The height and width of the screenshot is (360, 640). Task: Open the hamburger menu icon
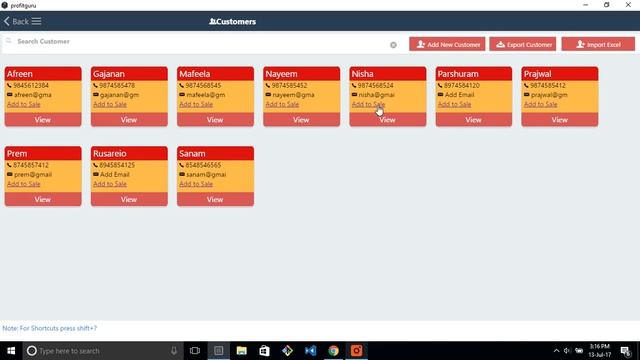tap(36, 21)
